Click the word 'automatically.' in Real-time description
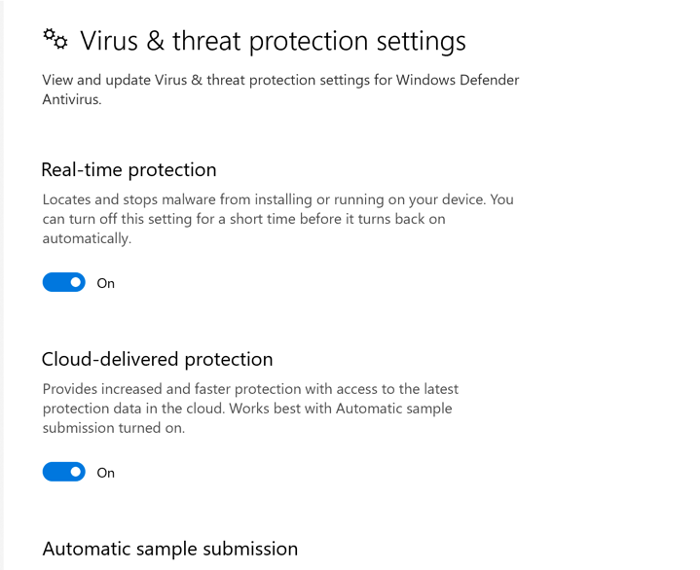Screen dimensions: 700x570 point(87,239)
